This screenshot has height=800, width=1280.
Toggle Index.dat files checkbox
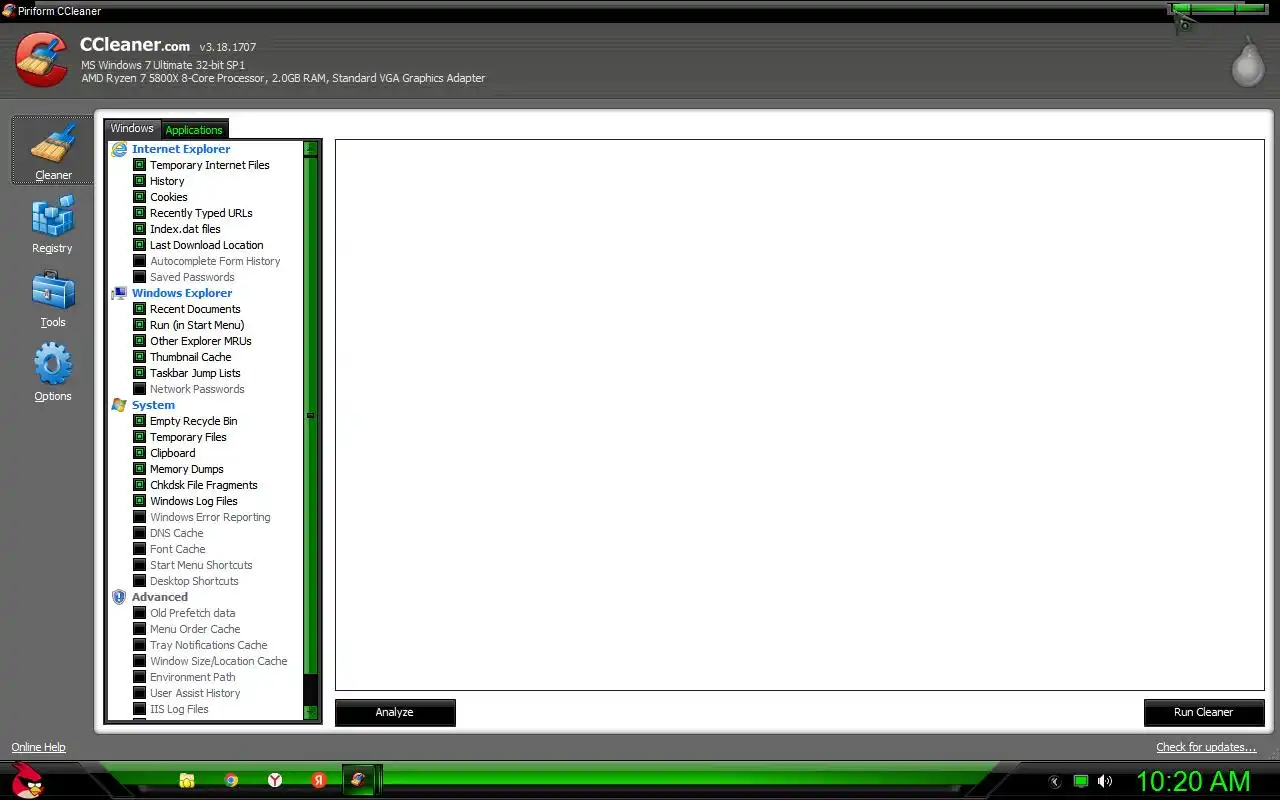[140, 229]
